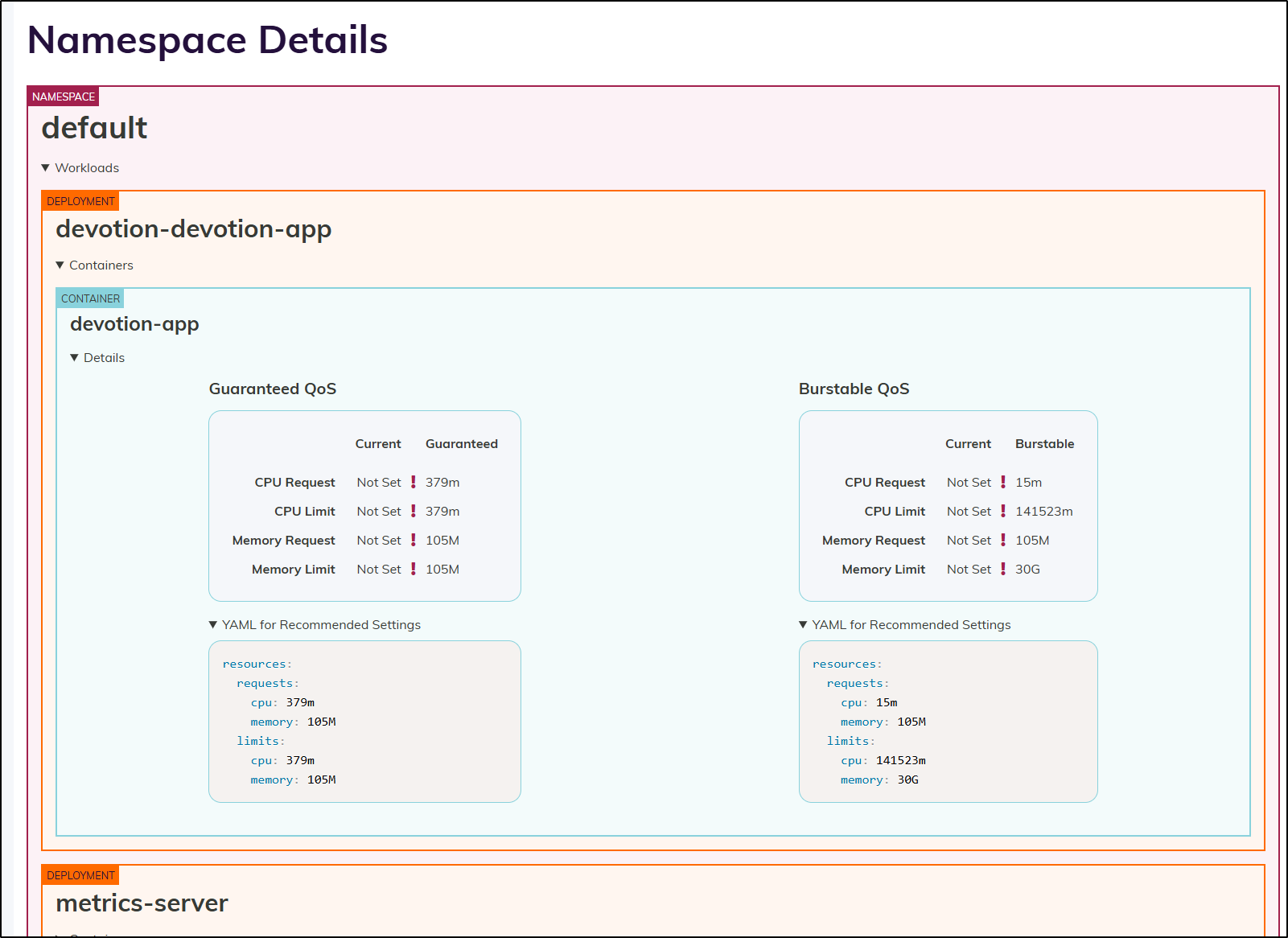1288x938 pixels.
Task: Click warning icon beside Guaranteed CPU Request
Action: pos(414,482)
